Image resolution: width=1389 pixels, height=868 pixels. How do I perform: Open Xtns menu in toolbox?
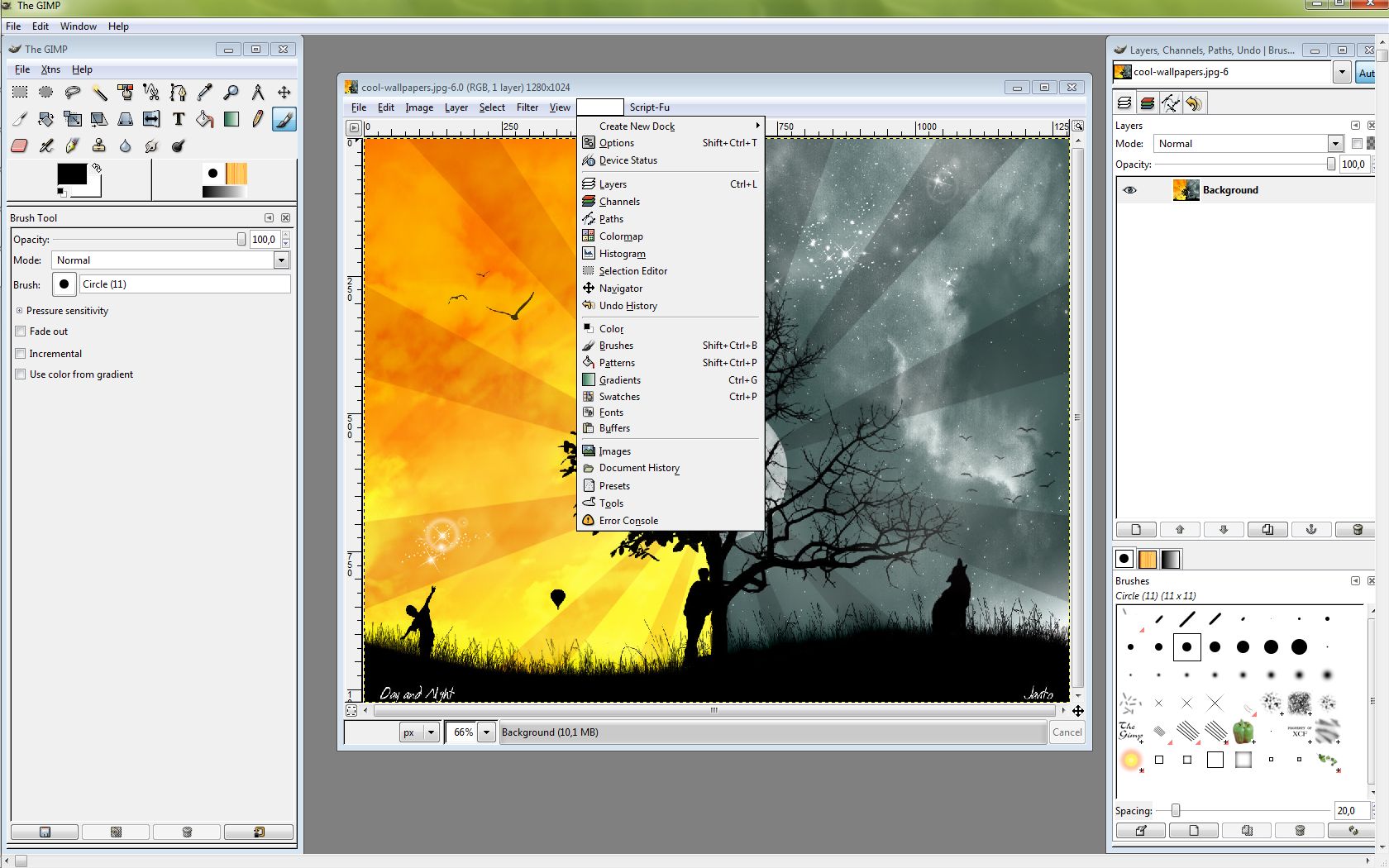click(51, 69)
